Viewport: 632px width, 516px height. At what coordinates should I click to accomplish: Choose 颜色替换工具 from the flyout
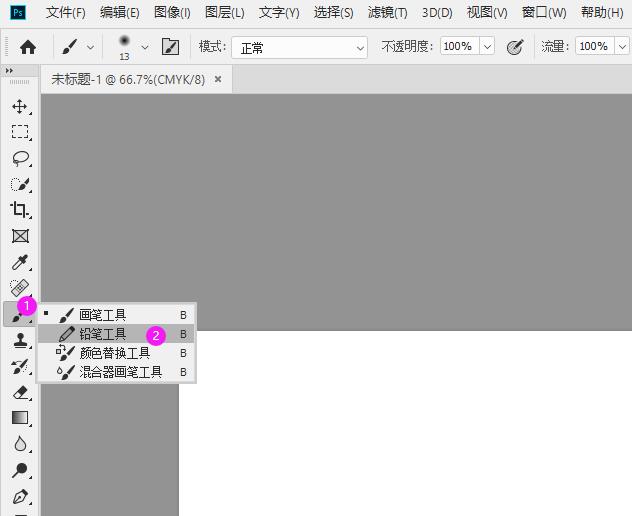pos(116,353)
